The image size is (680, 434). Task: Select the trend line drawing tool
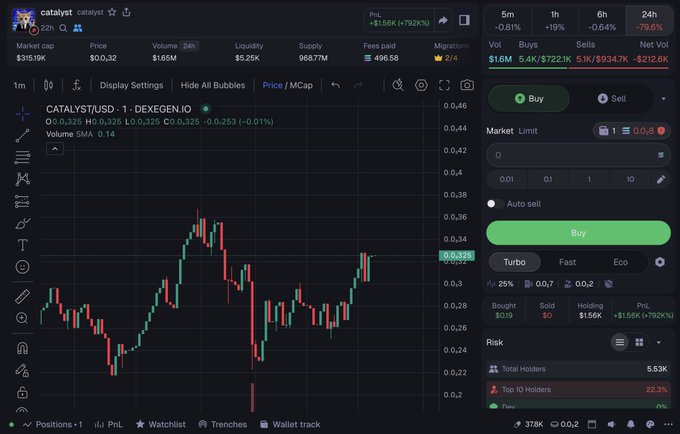click(23, 136)
